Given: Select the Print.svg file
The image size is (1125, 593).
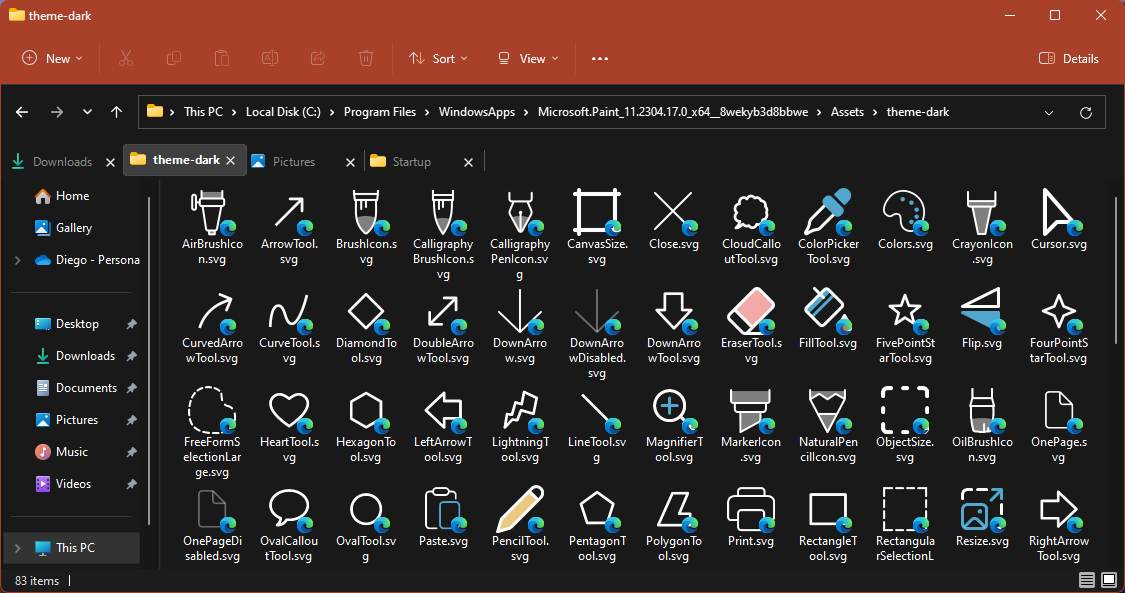Looking at the screenshot, I should (750, 517).
